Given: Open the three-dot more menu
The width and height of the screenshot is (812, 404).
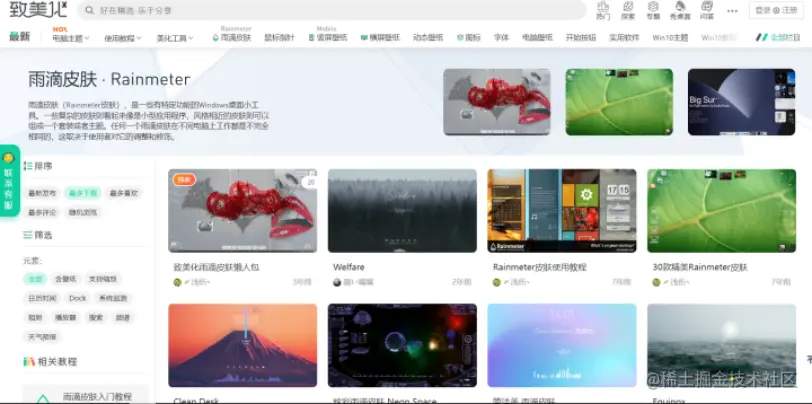Looking at the screenshot, I should 732,10.
